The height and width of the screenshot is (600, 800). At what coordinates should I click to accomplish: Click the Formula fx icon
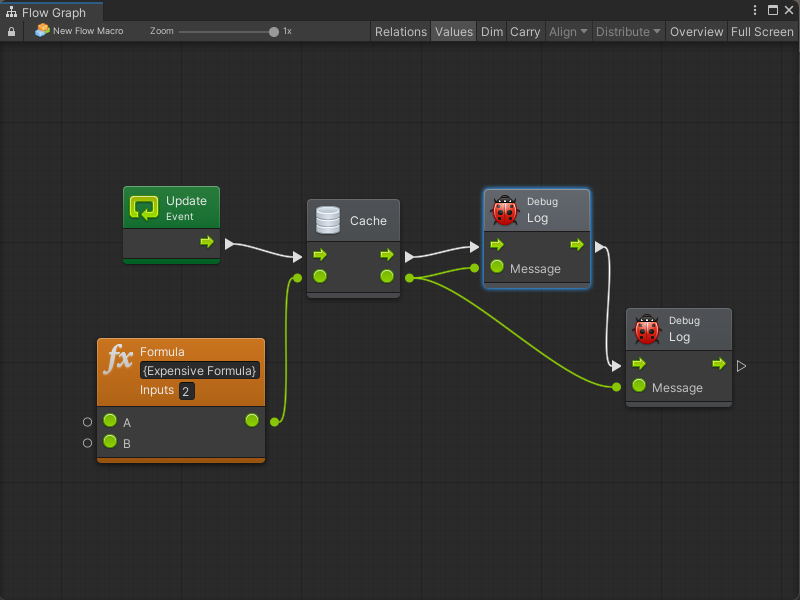[x=120, y=359]
